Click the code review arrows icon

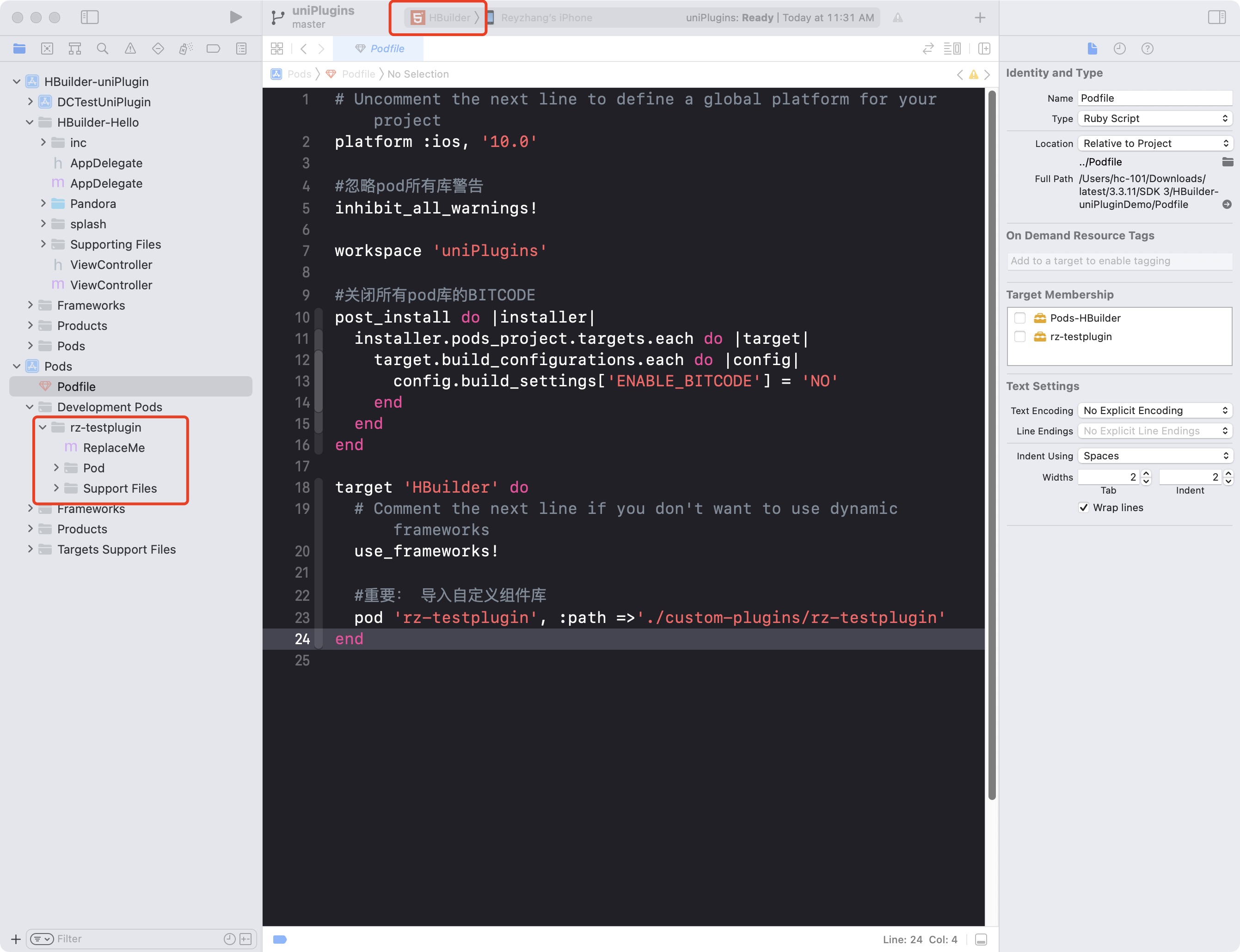(x=928, y=49)
